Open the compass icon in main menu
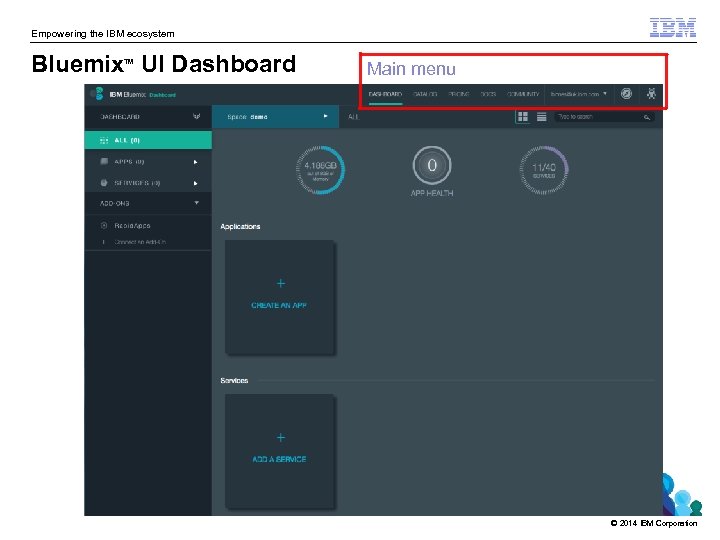Screen dimensions: 720x540 pyautogui.click(x=626, y=94)
